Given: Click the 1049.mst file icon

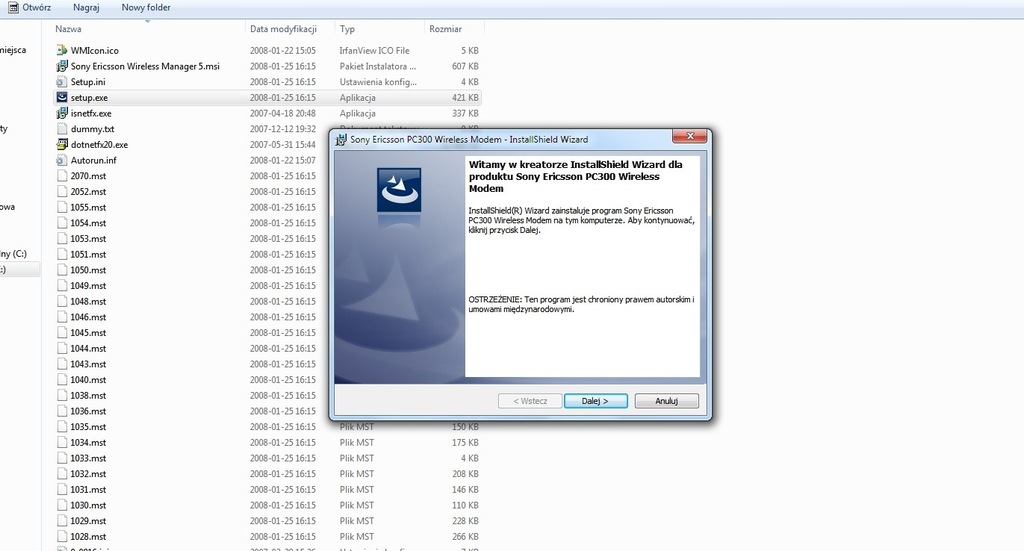Looking at the screenshot, I should pos(61,285).
